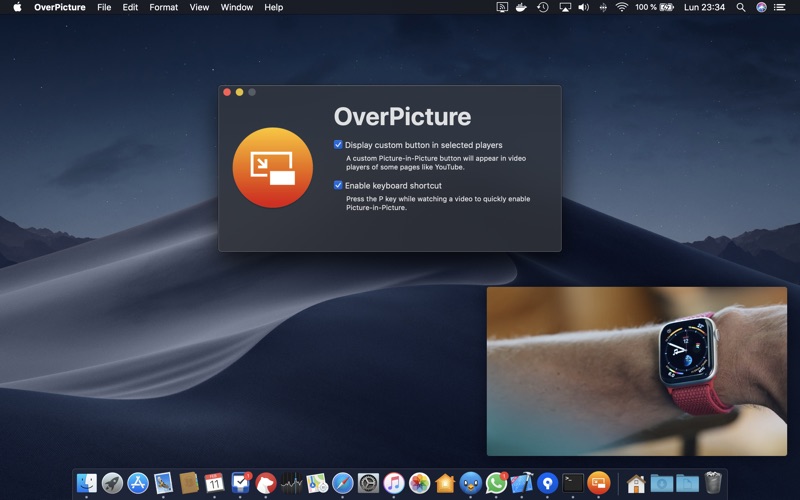Toggle Enable keyboard shortcut checkbox
Viewport: 800px width, 500px height.
point(338,185)
